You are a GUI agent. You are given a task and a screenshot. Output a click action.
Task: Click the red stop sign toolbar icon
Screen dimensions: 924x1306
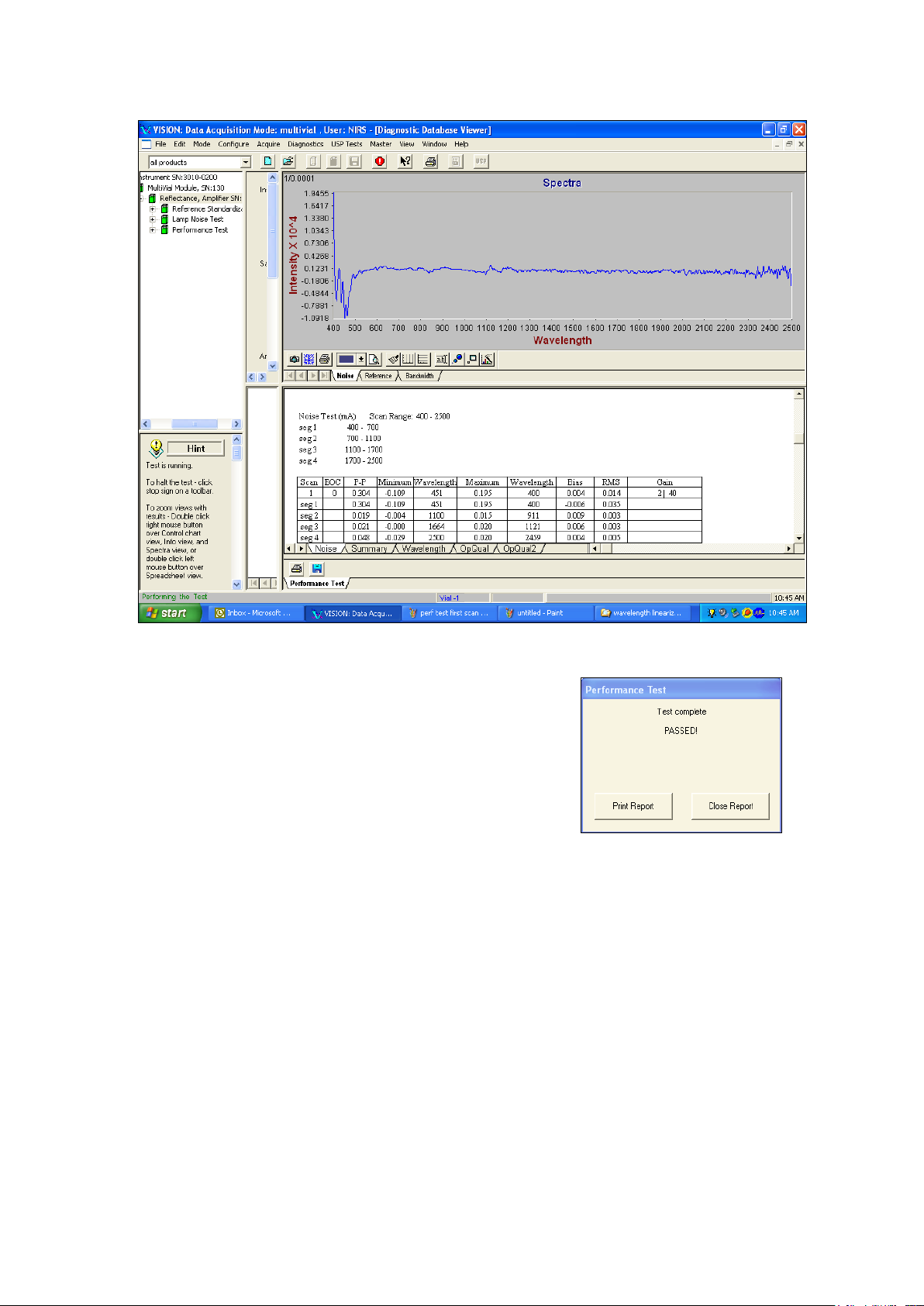coord(380,161)
